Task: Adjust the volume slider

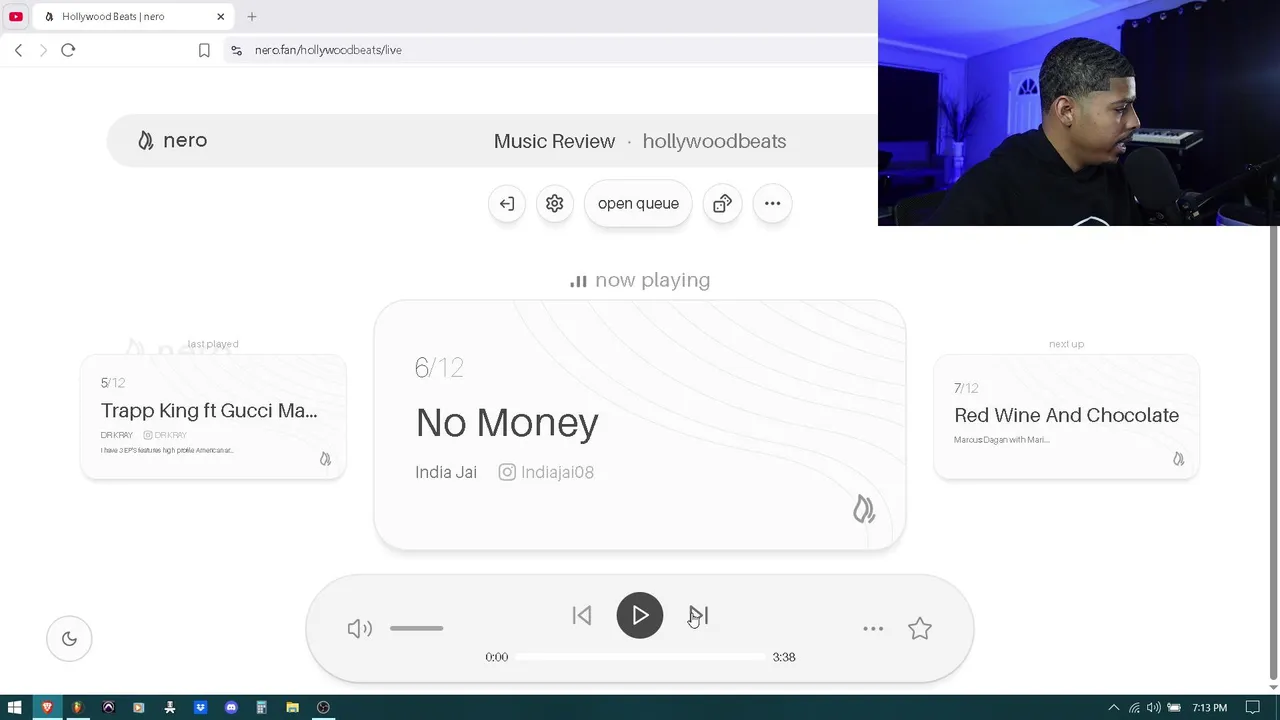Action: (x=416, y=628)
